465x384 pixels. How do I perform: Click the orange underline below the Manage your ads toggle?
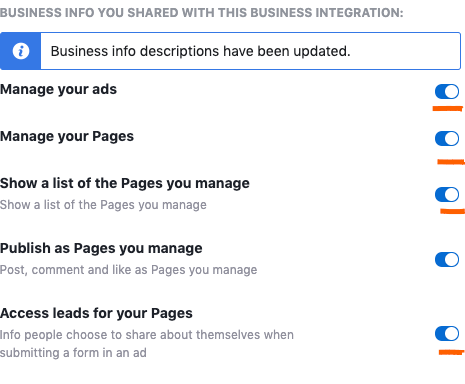[x=448, y=108]
